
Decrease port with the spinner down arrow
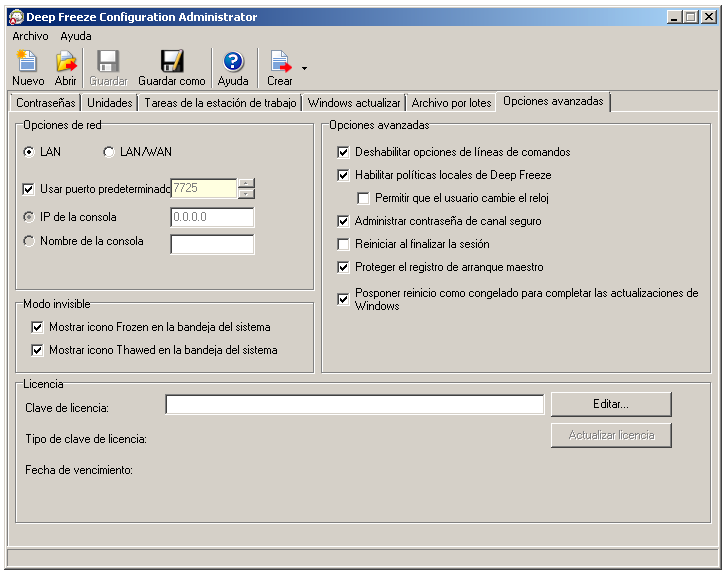[x=246, y=193]
